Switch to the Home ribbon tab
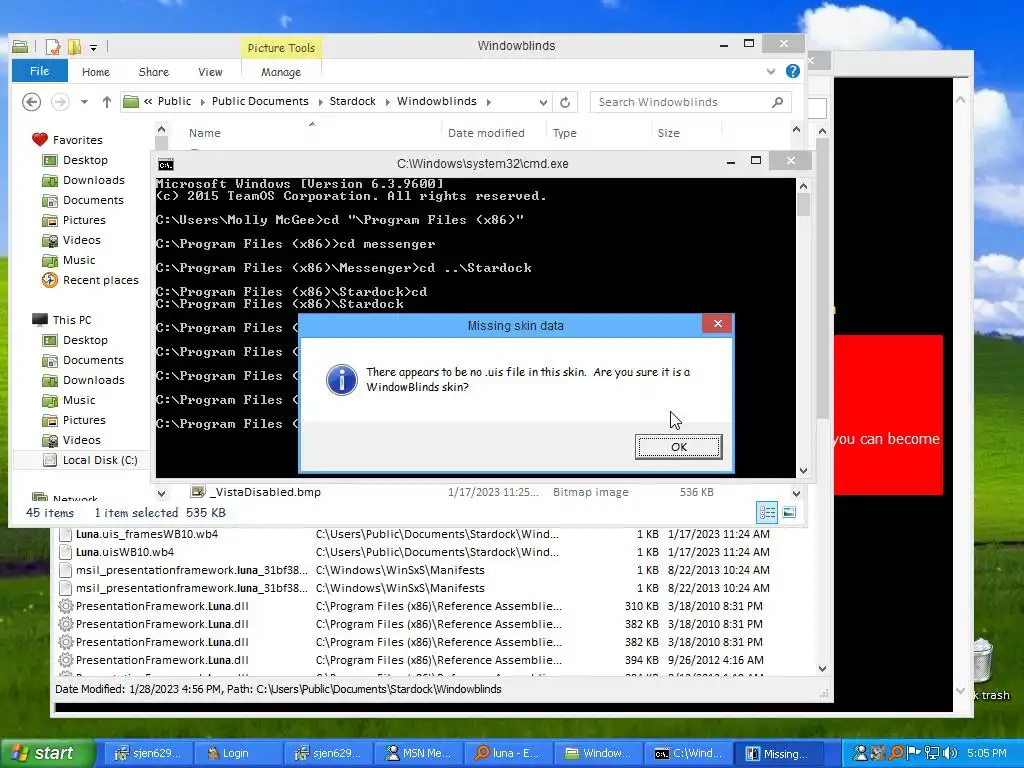1024x768 pixels. point(96,72)
